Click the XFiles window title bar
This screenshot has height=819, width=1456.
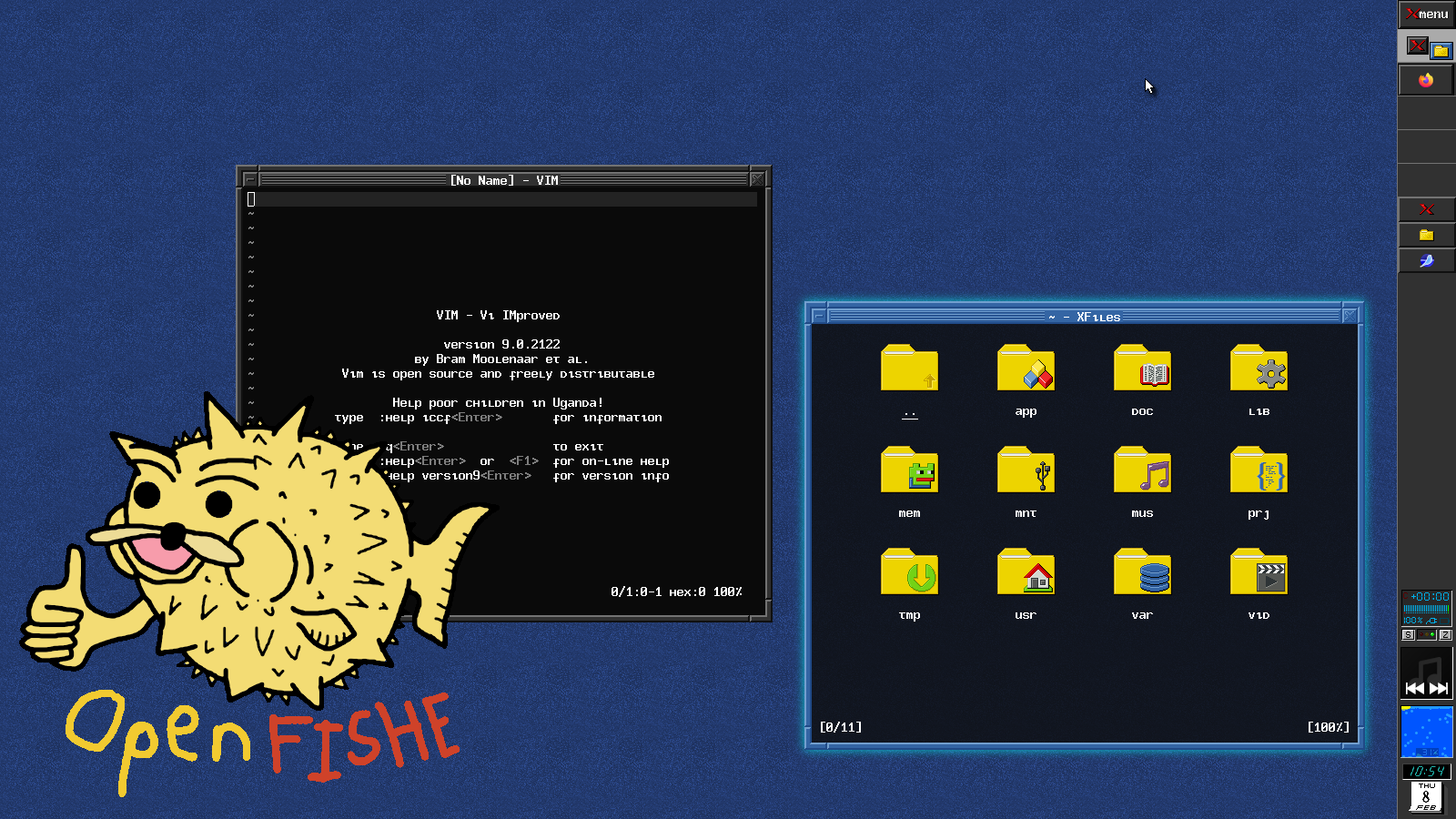click(x=1084, y=317)
